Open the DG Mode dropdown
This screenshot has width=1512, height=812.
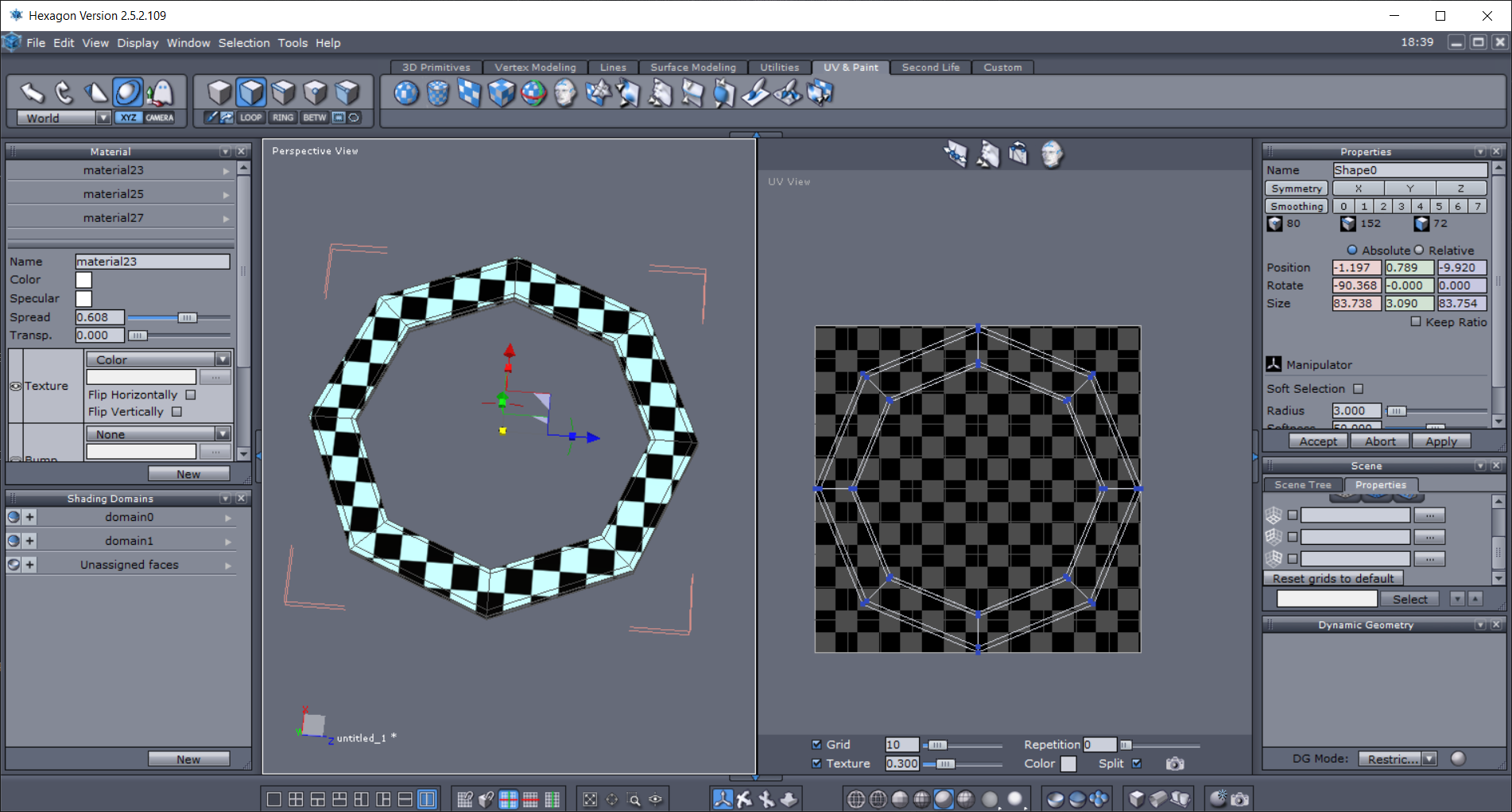pos(1429,759)
